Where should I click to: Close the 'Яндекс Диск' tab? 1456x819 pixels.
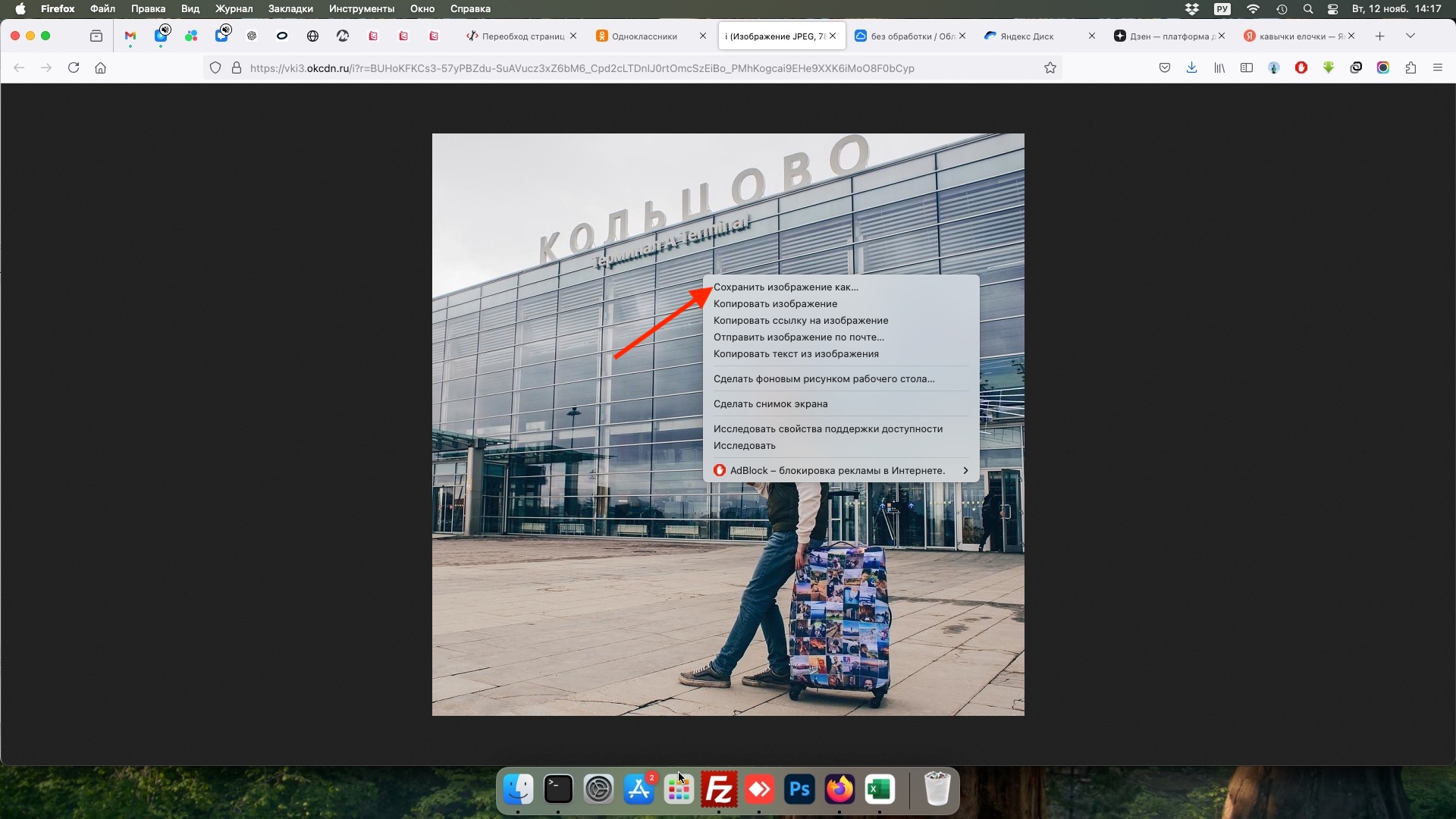[1092, 36]
